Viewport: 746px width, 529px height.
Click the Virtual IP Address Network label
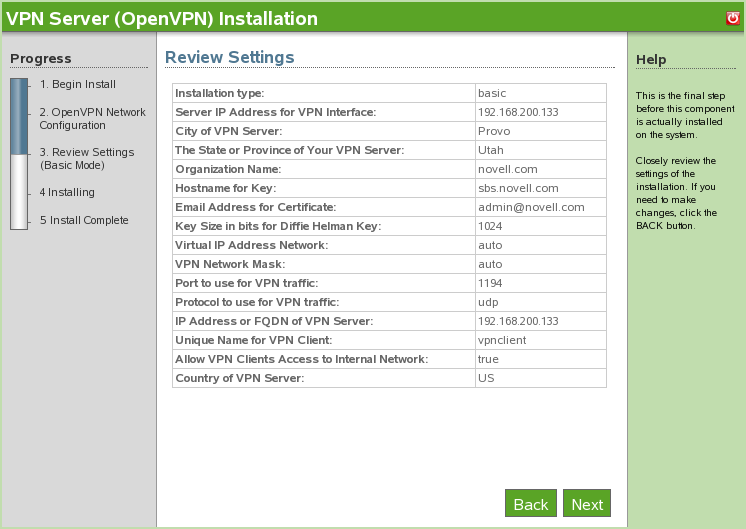click(x=251, y=245)
